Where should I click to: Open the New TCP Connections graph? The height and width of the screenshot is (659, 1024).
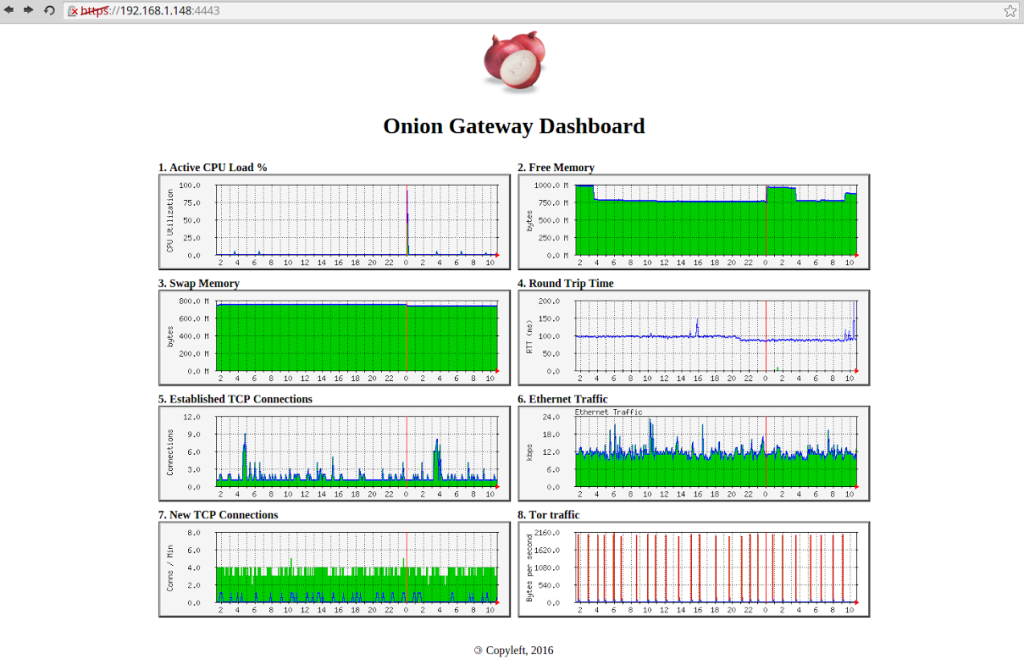click(334, 569)
